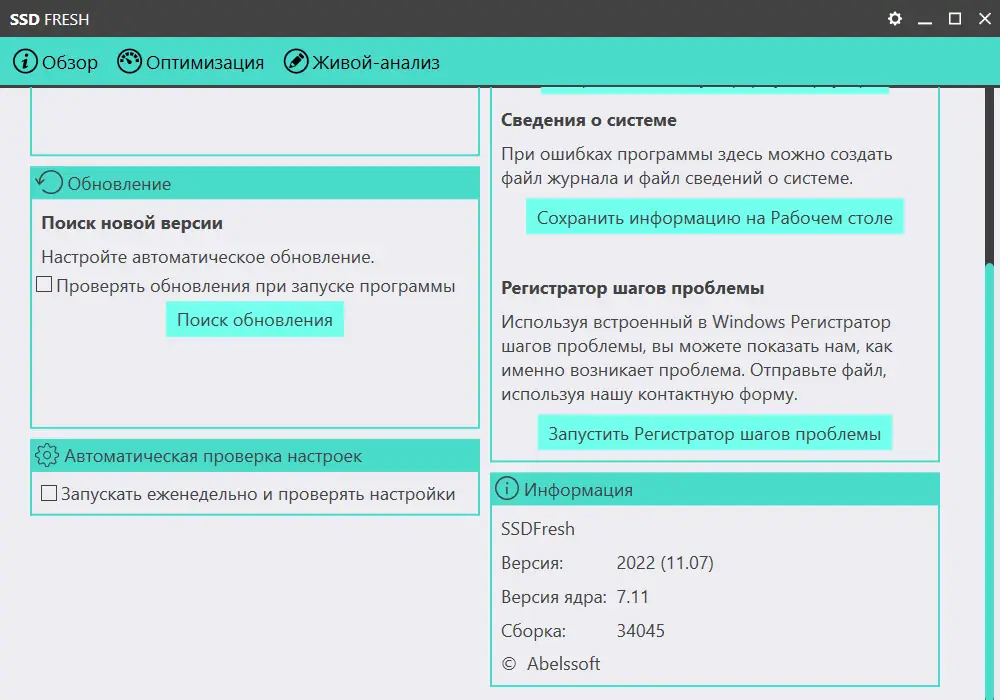This screenshot has height=700, width=1000.
Task: Click the info icon next to Обзор
Action: tap(25, 61)
